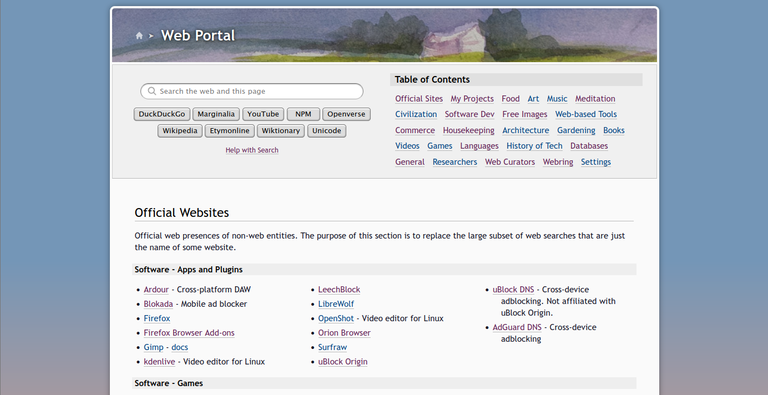Open the Webring contents link
The width and height of the screenshot is (768, 395).
pyautogui.click(x=558, y=162)
